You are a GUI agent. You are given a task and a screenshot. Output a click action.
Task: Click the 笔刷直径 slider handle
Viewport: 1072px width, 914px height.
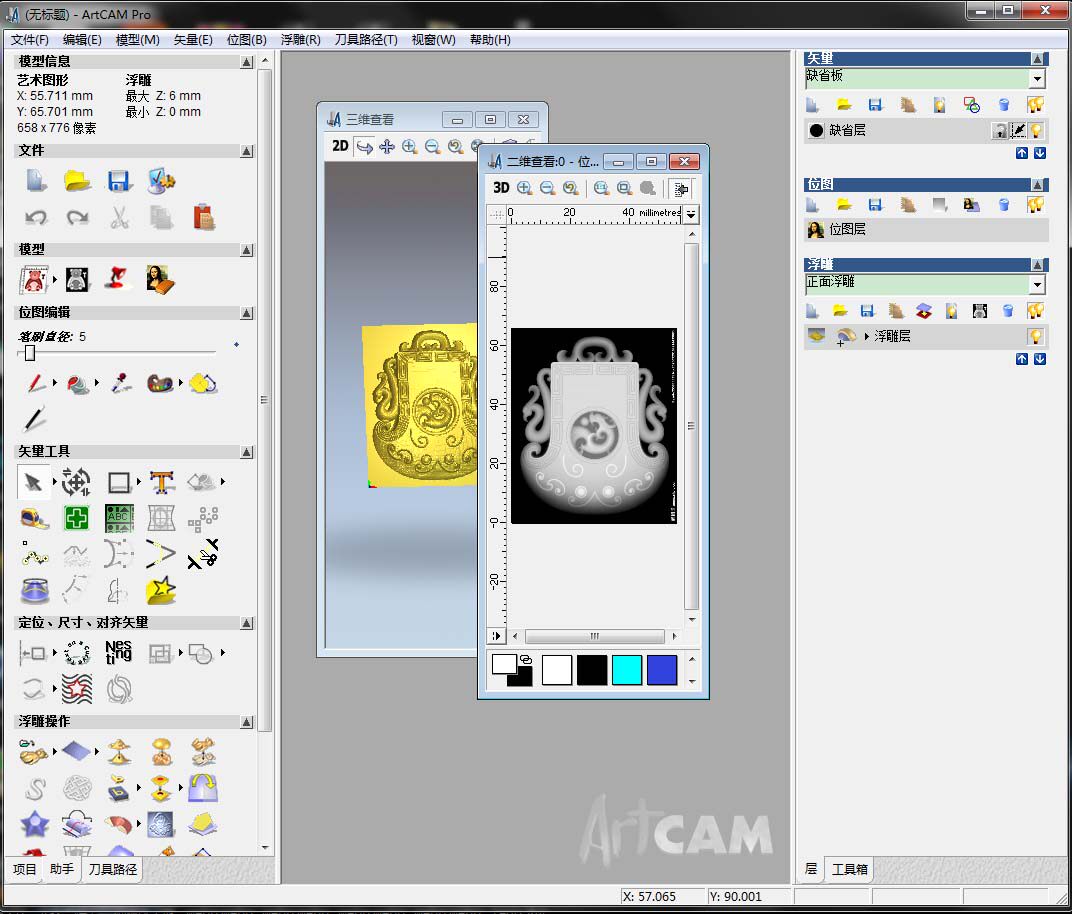point(29,353)
